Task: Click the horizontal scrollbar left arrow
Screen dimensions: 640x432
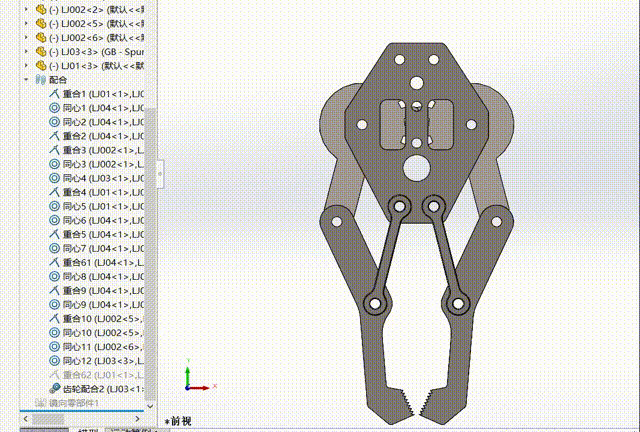Action: click(26, 419)
